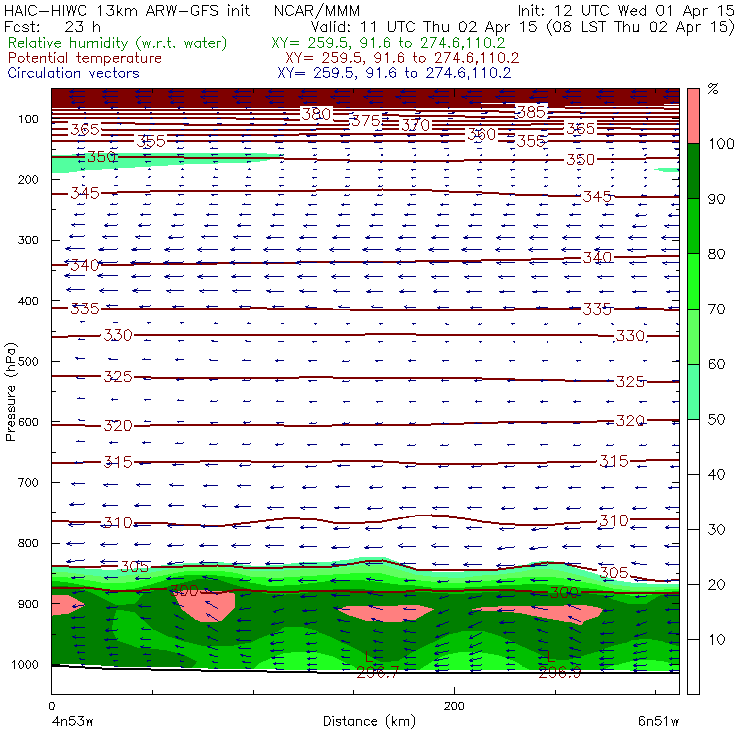Click the '4n53w' start location label
Viewport: 740px width, 740px height.
[x=72, y=722]
